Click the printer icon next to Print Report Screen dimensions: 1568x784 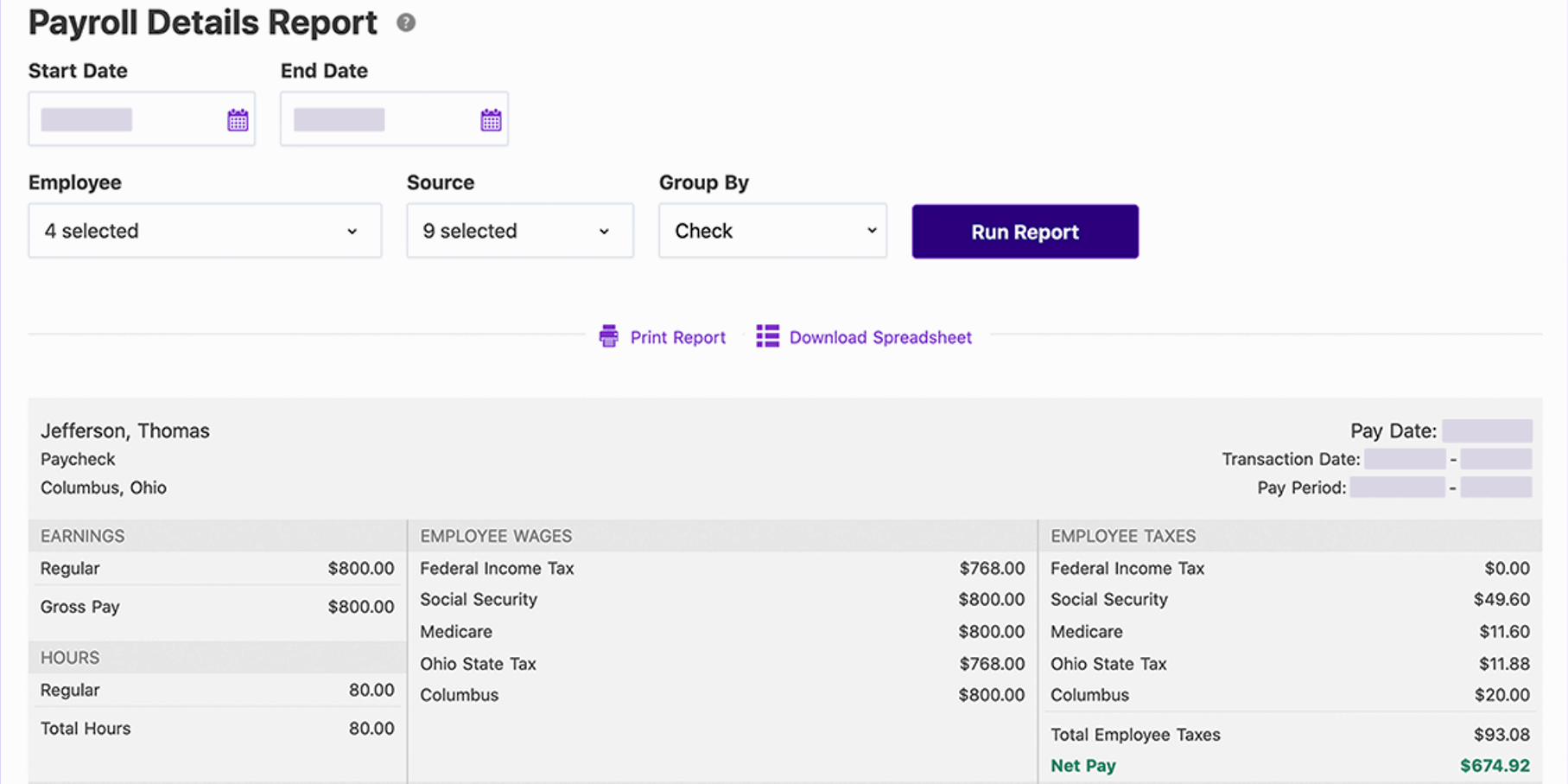click(x=610, y=336)
